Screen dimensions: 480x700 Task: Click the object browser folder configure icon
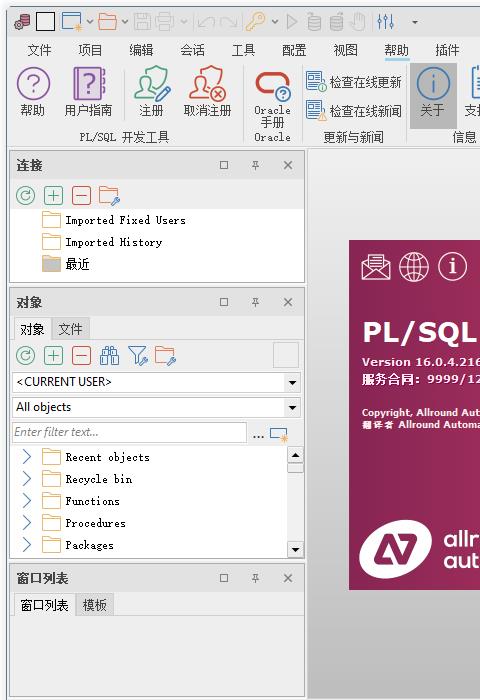pos(166,356)
